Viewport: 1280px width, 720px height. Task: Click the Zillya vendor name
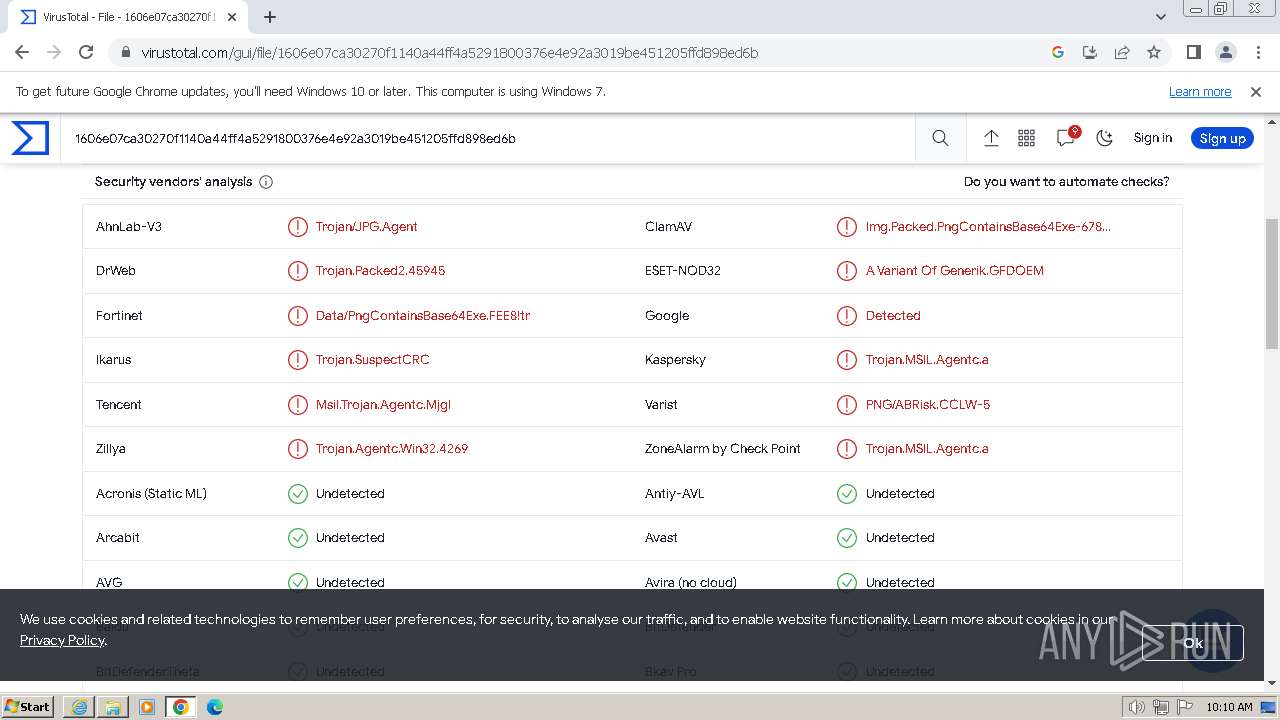click(x=111, y=449)
